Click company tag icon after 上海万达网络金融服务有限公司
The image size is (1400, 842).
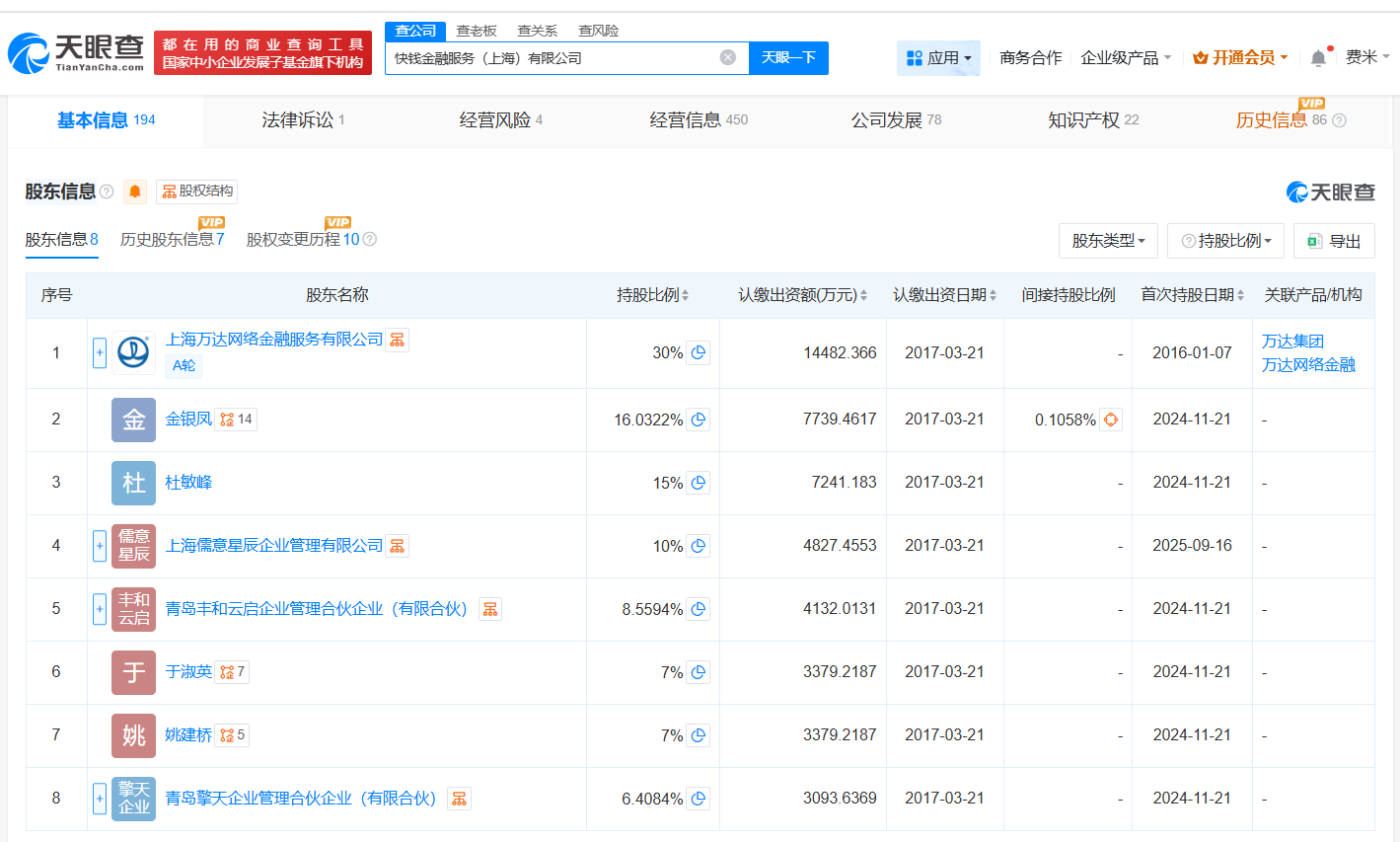(398, 339)
